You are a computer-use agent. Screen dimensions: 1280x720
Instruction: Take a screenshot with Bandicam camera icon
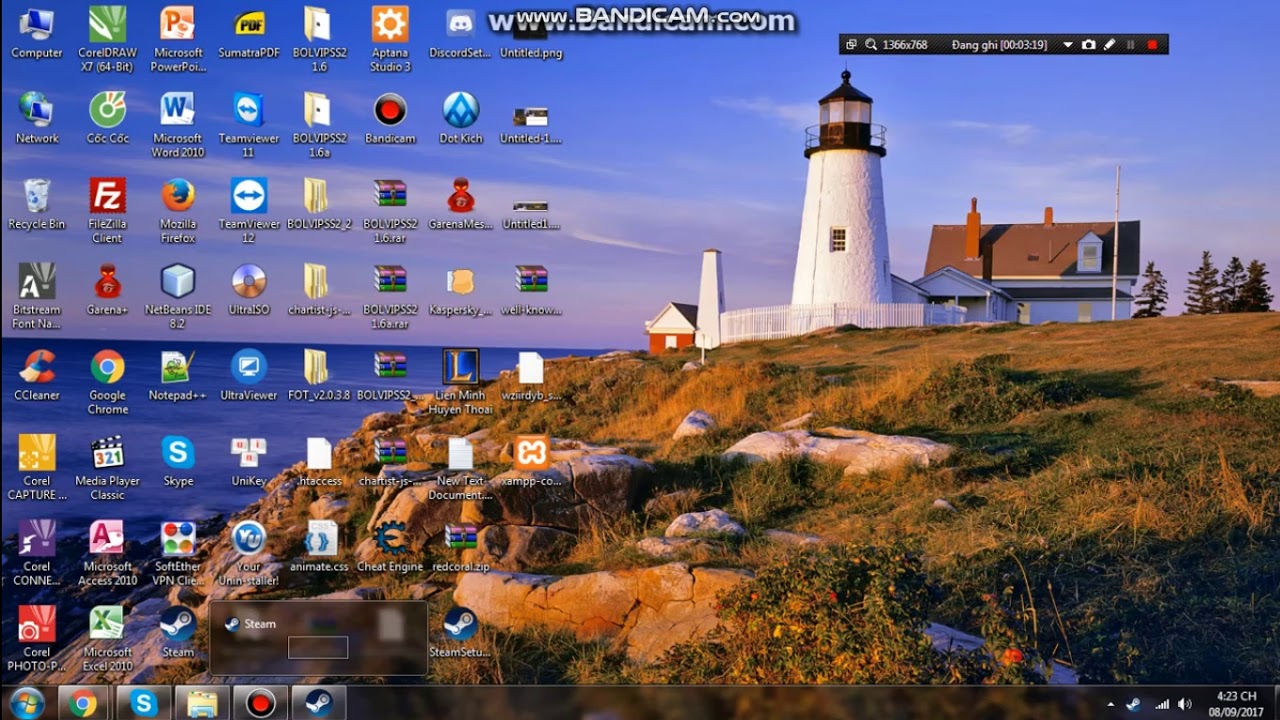(1088, 45)
